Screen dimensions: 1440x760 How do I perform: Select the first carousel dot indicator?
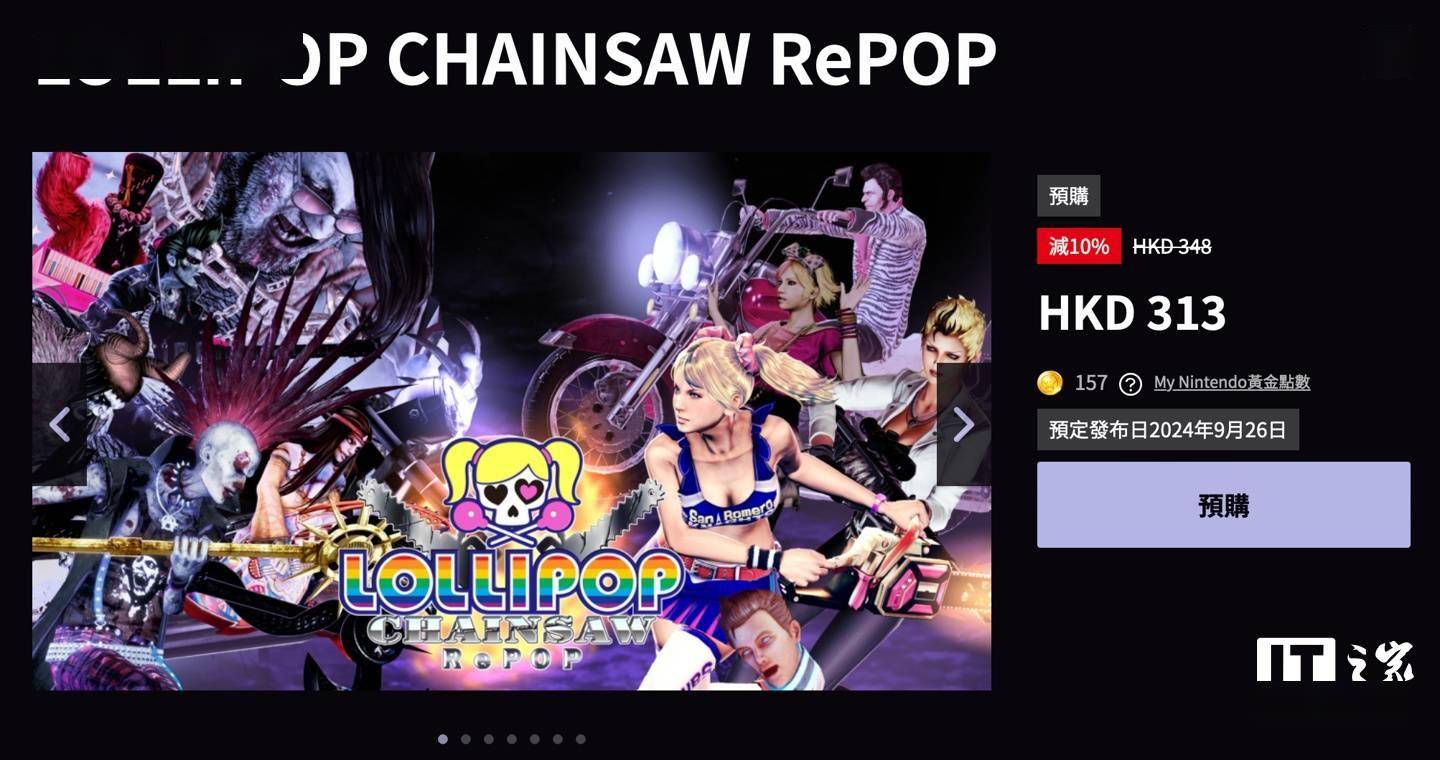click(x=443, y=739)
